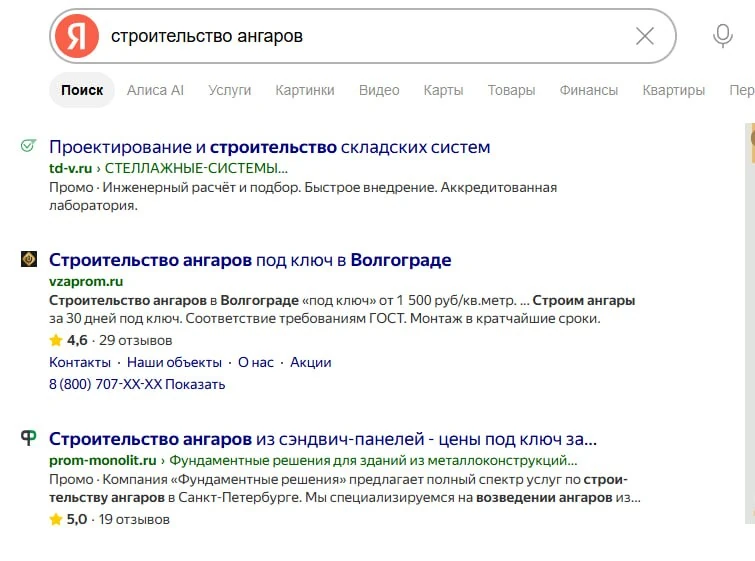The image size is (755, 561).
Task: Open the 29 отзывов reviews
Action: pyautogui.click(x=135, y=340)
